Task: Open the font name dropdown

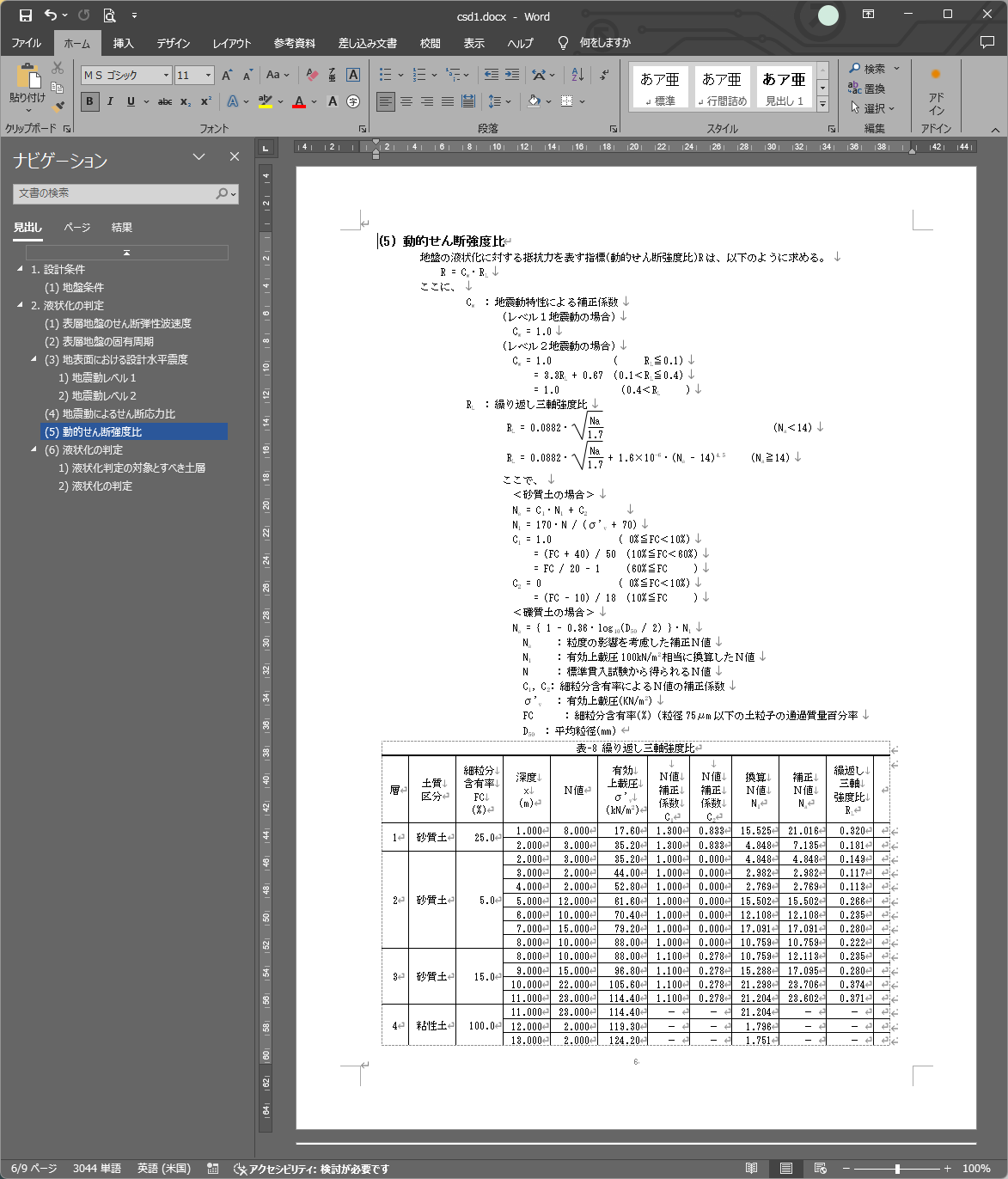Action: [166, 76]
